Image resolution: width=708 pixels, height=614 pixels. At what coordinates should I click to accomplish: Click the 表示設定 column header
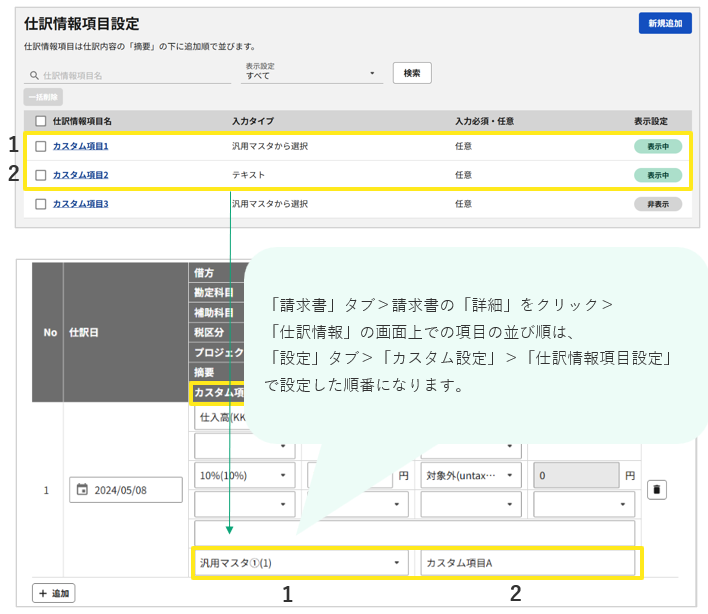pyautogui.click(x=651, y=121)
